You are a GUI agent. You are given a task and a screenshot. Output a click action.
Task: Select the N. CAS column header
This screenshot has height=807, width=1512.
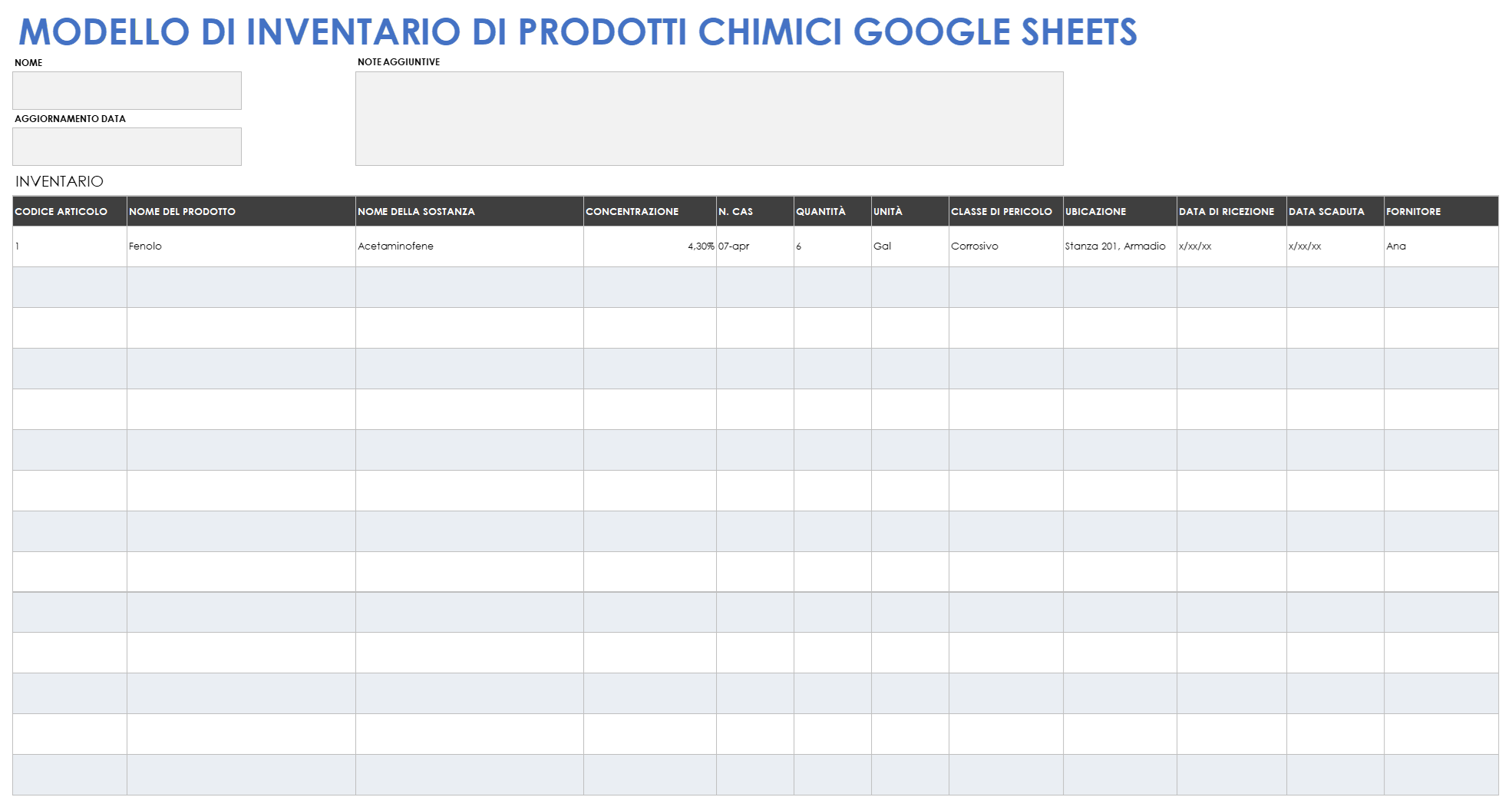click(x=755, y=211)
